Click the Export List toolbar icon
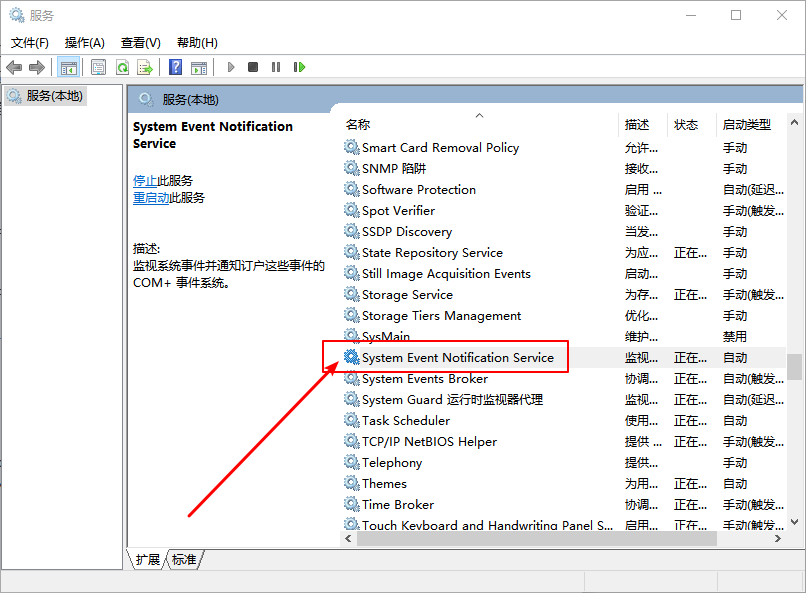 [x=145, y=67]
